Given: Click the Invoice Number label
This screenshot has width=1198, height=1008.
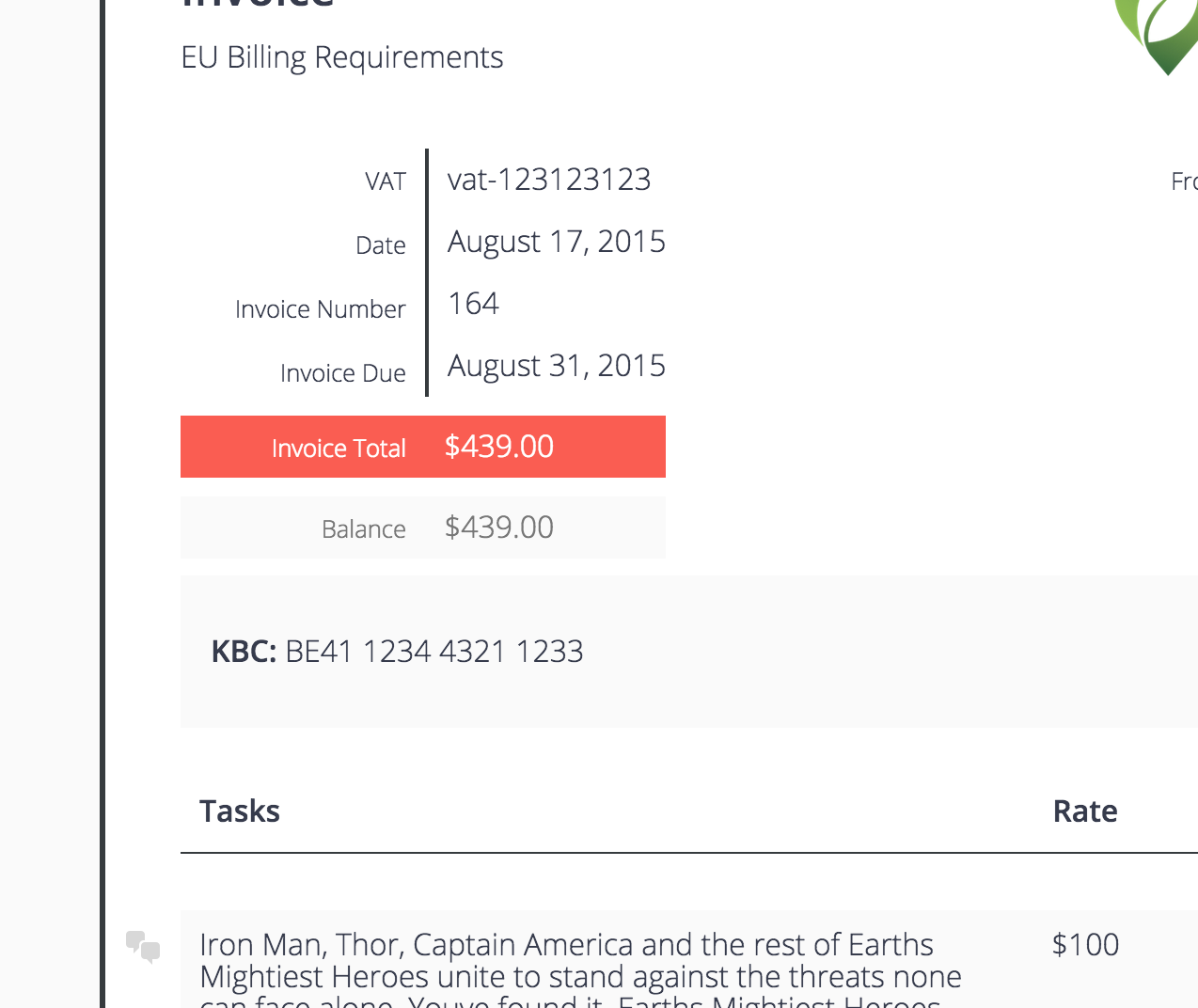Looking at the screenshot, I should [320, 309].
